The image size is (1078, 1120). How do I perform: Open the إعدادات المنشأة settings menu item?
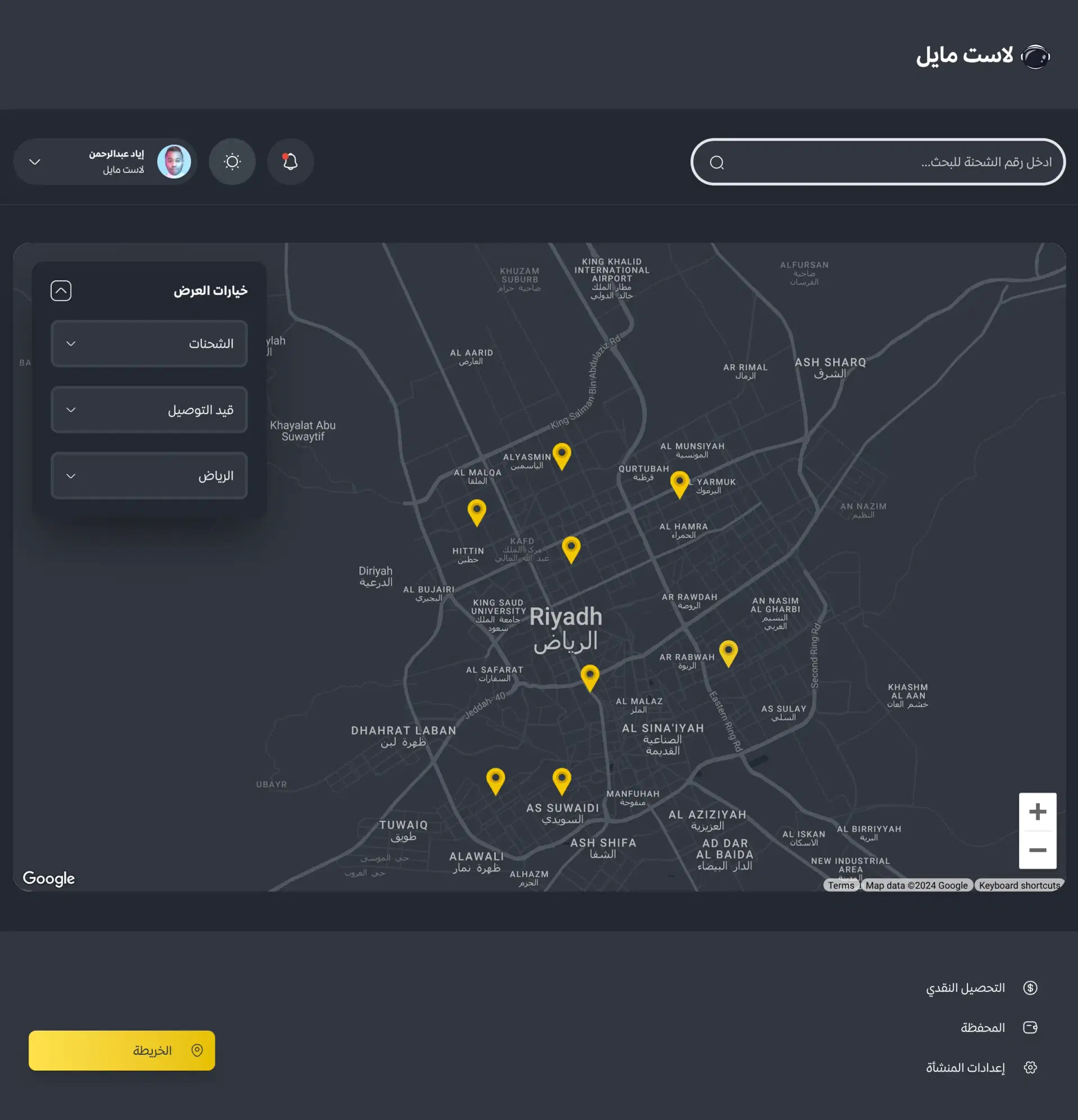click(x=981, y=1067)
